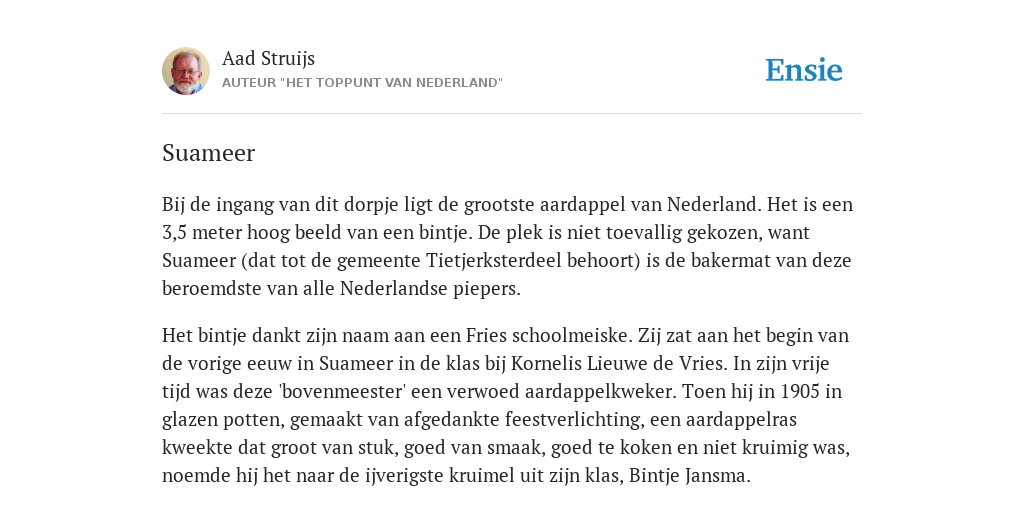1024x512 pixels.
Task: Click the phrase "Fries schoolmeiske"
Action: (x=549, y=335)
